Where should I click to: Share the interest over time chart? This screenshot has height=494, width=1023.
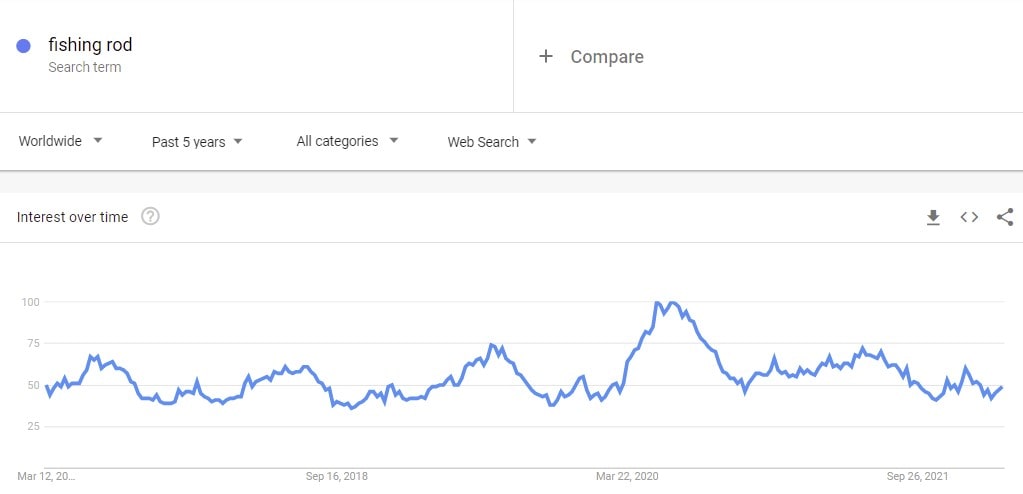click(1005, 217)
